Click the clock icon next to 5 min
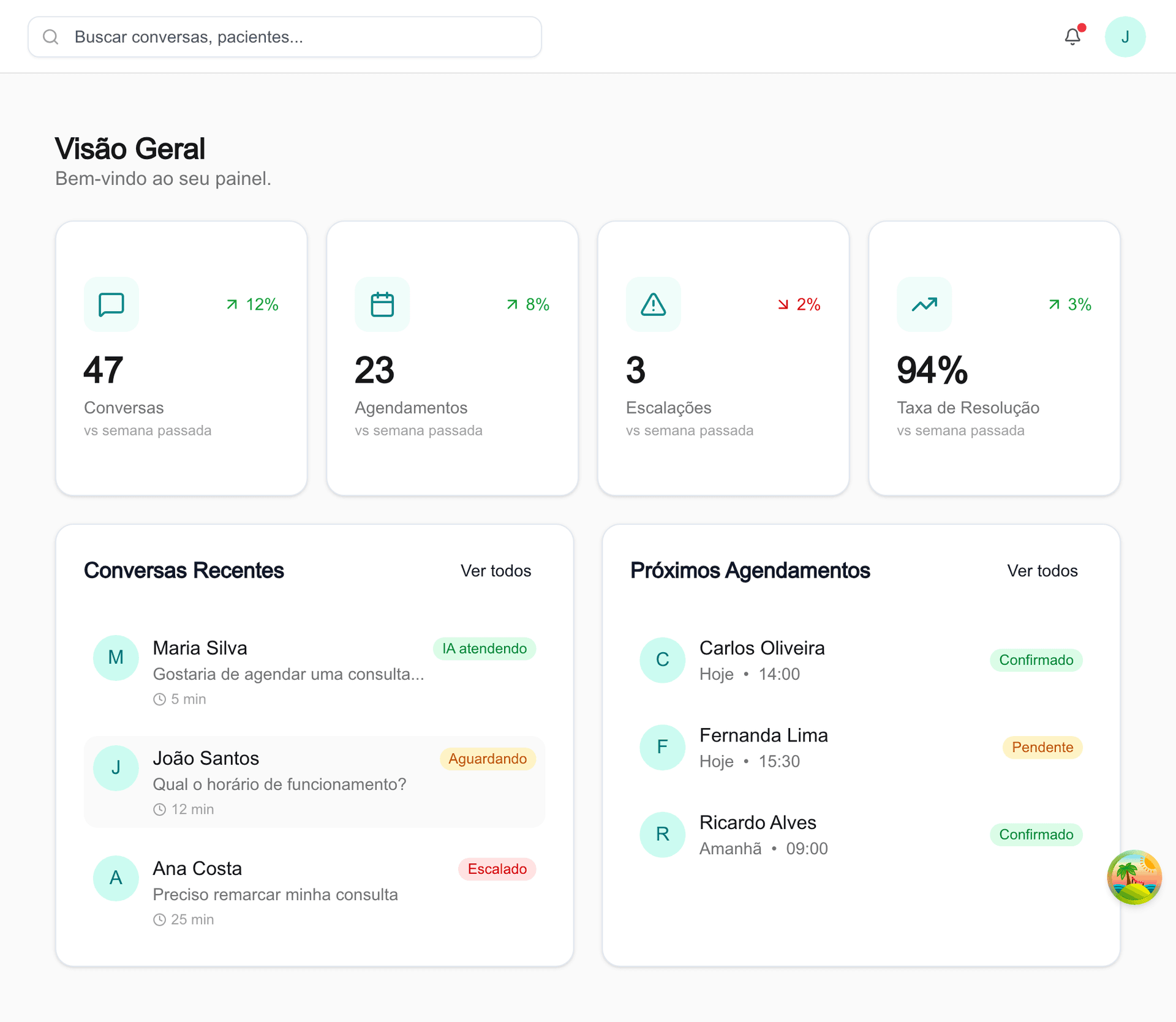Viewport: 1176px width, 1022px height. pos(159,699)
